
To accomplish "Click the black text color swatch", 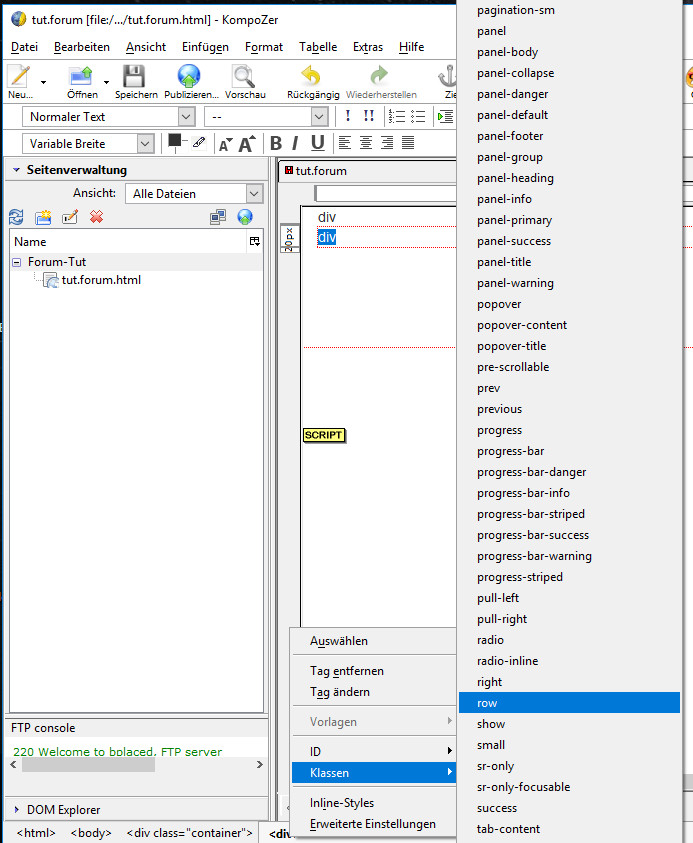I will tap(175, 141).
